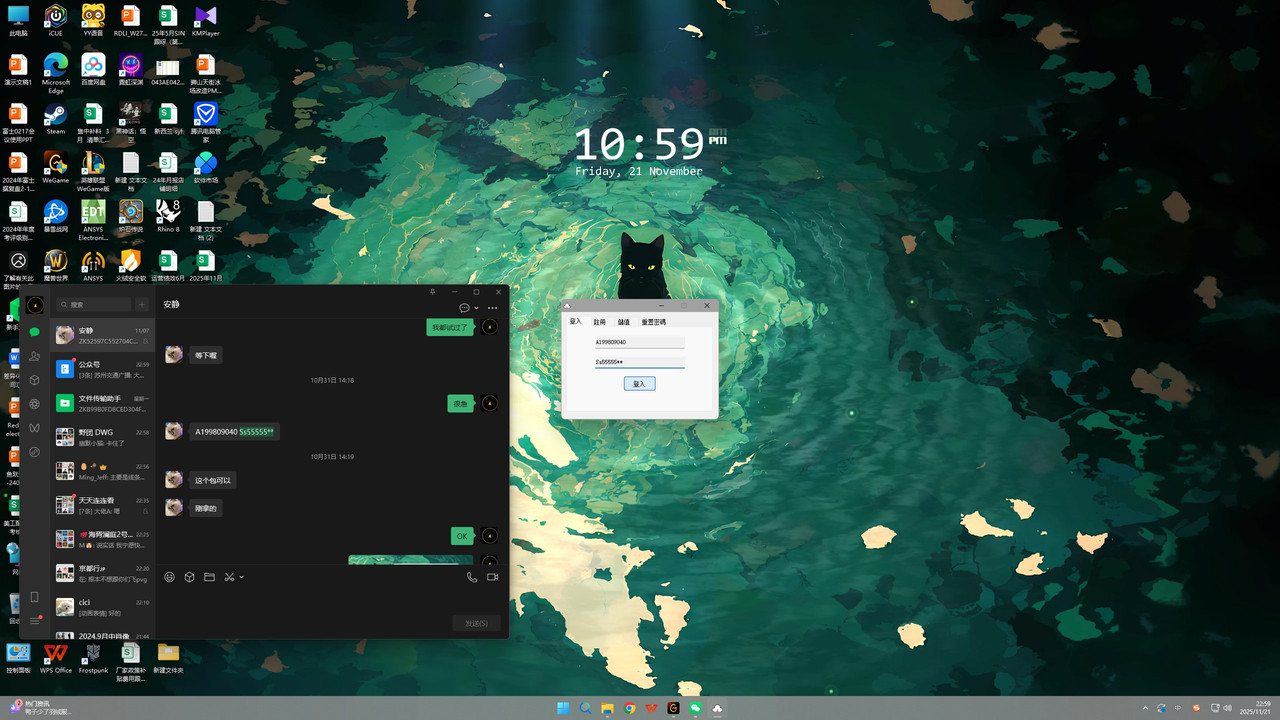Screen dimensions: 1280x720
Task: Click the 这个包可以 message bubble
Action: (x=213, y=480)
